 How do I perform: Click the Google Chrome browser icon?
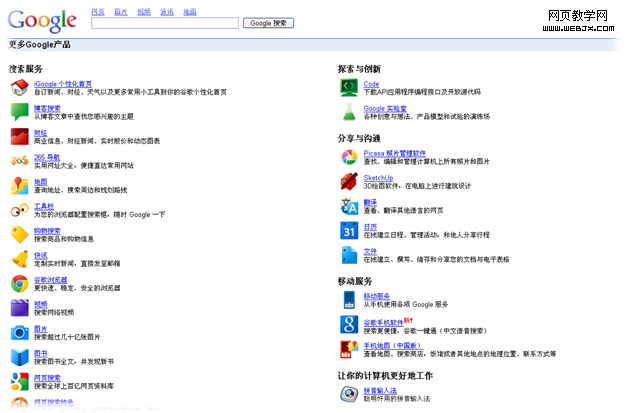pos(19,283)
